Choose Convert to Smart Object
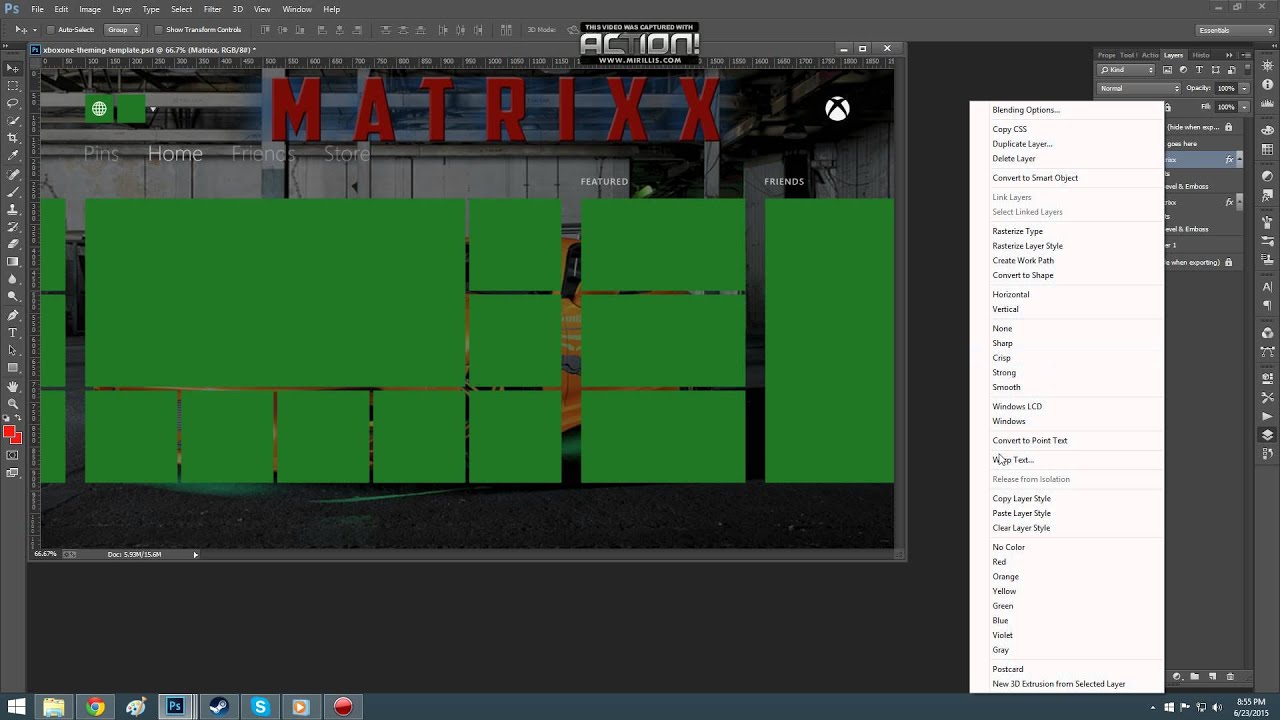 (1035, 178)
